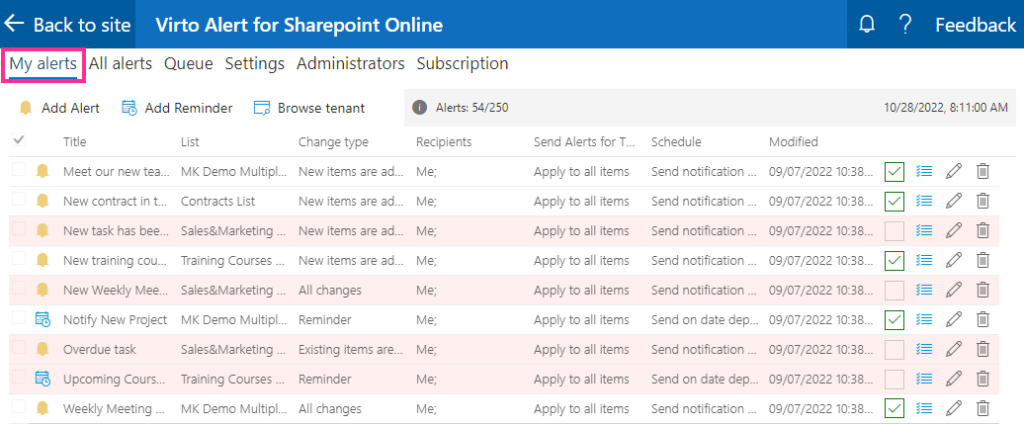Click Browse tenant in toolbar
This screenshot has height=426, width=1024.
[x=309, y=108]
